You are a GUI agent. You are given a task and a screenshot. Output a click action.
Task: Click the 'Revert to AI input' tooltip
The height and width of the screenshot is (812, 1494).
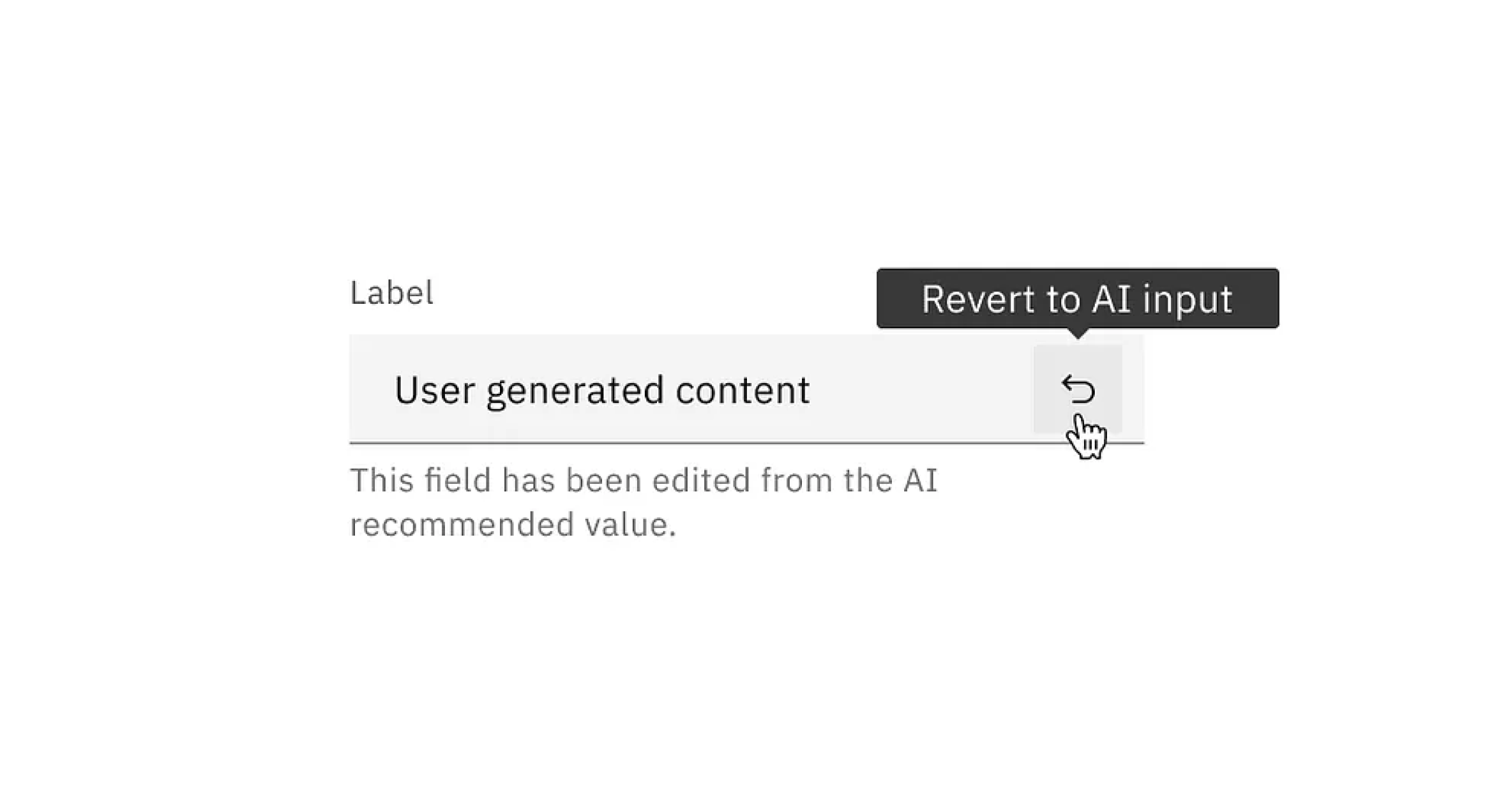1077,299
